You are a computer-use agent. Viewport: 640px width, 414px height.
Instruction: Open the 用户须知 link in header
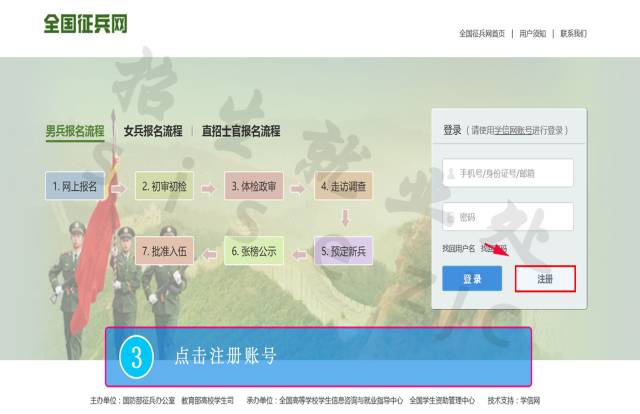(532, 33)
